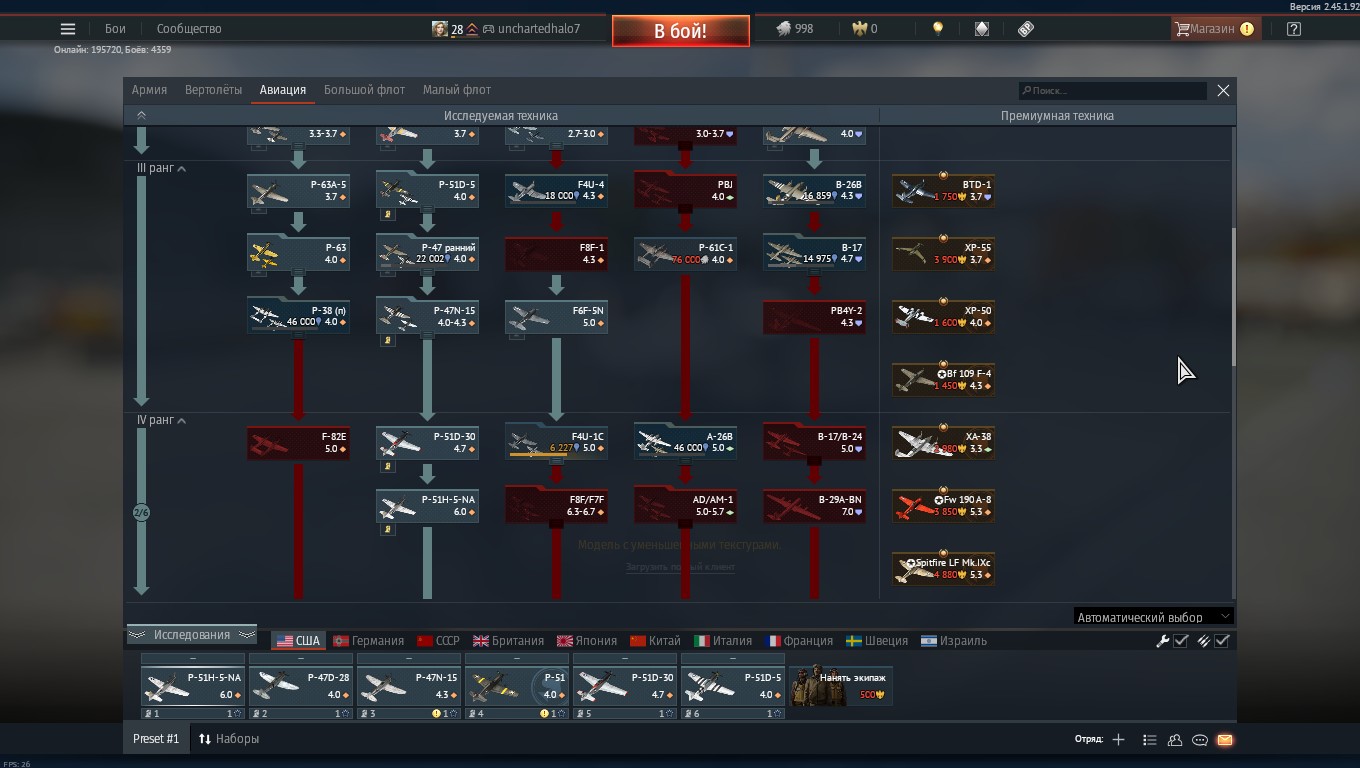Expand crew slot above P-47D-28
Image resolution: width=1360 pixels, height=768 pixels.
[x=300, y=659]
